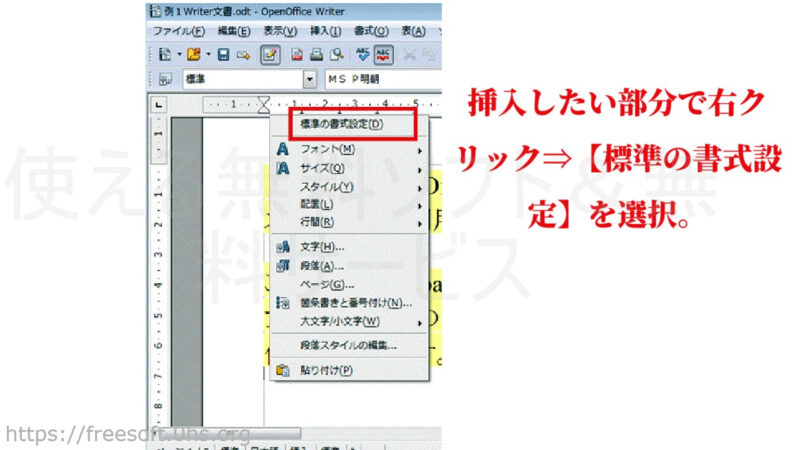Click the 標準 paragraph style field
The image size is (800, 450).
[x=243, y=79]
